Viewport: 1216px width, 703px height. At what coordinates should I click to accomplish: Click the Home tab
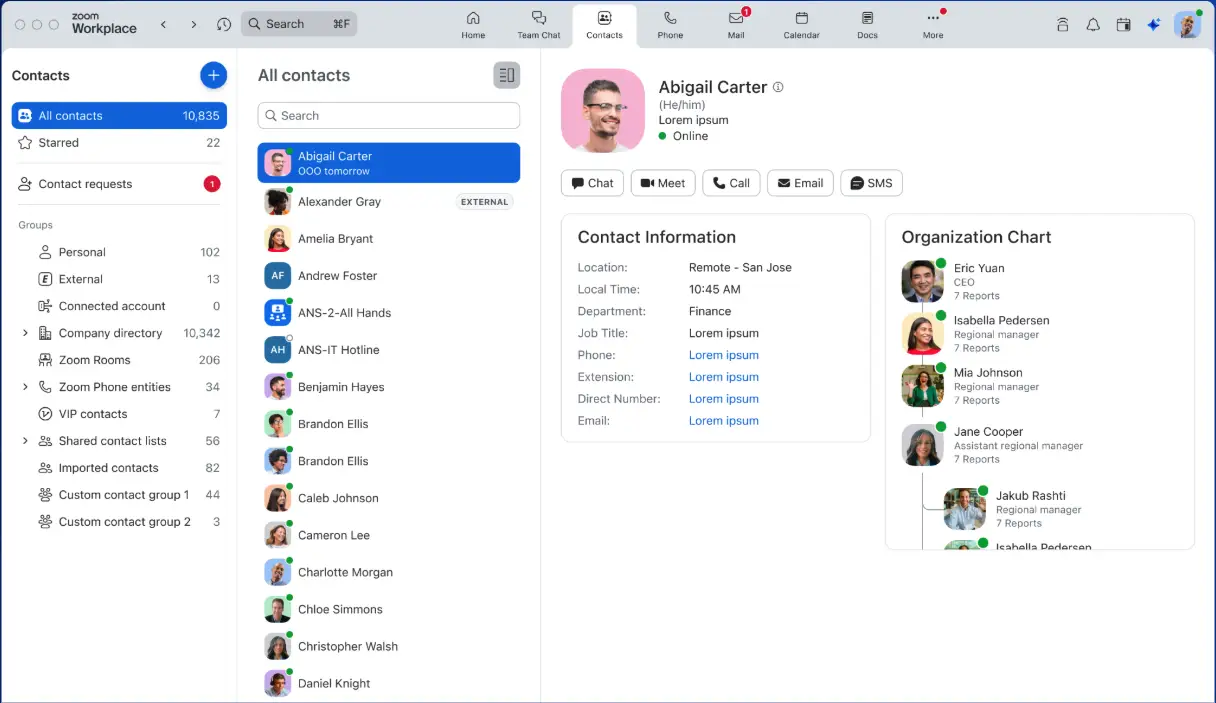point(472,25)
